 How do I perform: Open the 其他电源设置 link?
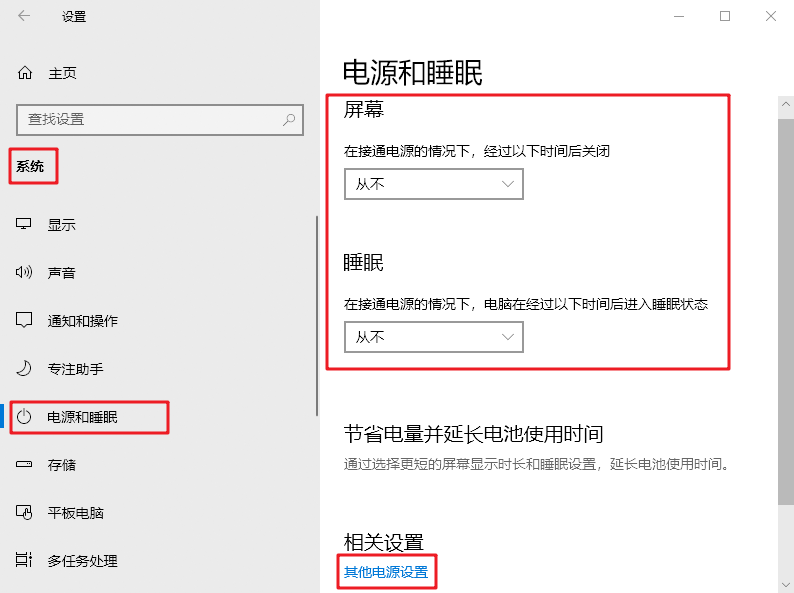(386, 572)
